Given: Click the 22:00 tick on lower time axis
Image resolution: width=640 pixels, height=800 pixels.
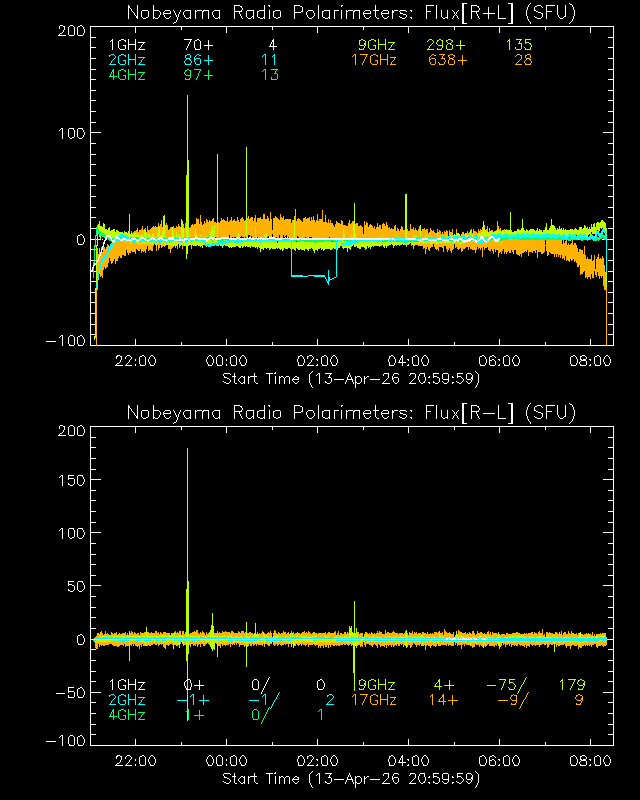Looking at the screenshot, I should 135,761.
